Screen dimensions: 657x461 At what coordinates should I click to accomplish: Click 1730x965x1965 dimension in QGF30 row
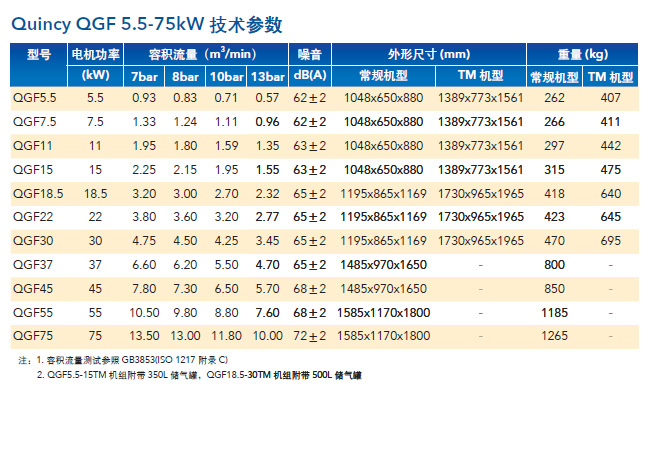(481, 241)
